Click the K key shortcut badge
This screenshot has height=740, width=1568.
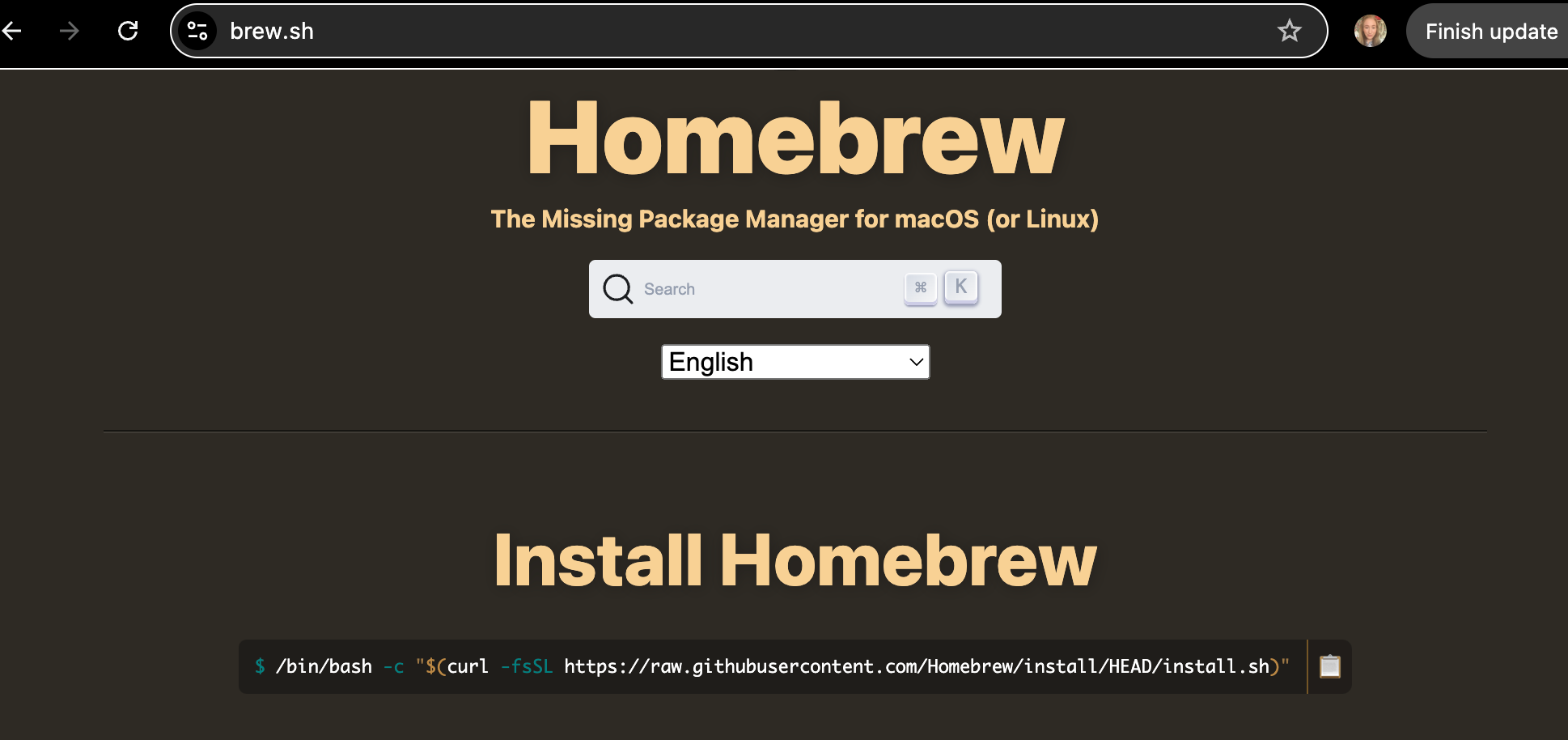pos(961,287)
